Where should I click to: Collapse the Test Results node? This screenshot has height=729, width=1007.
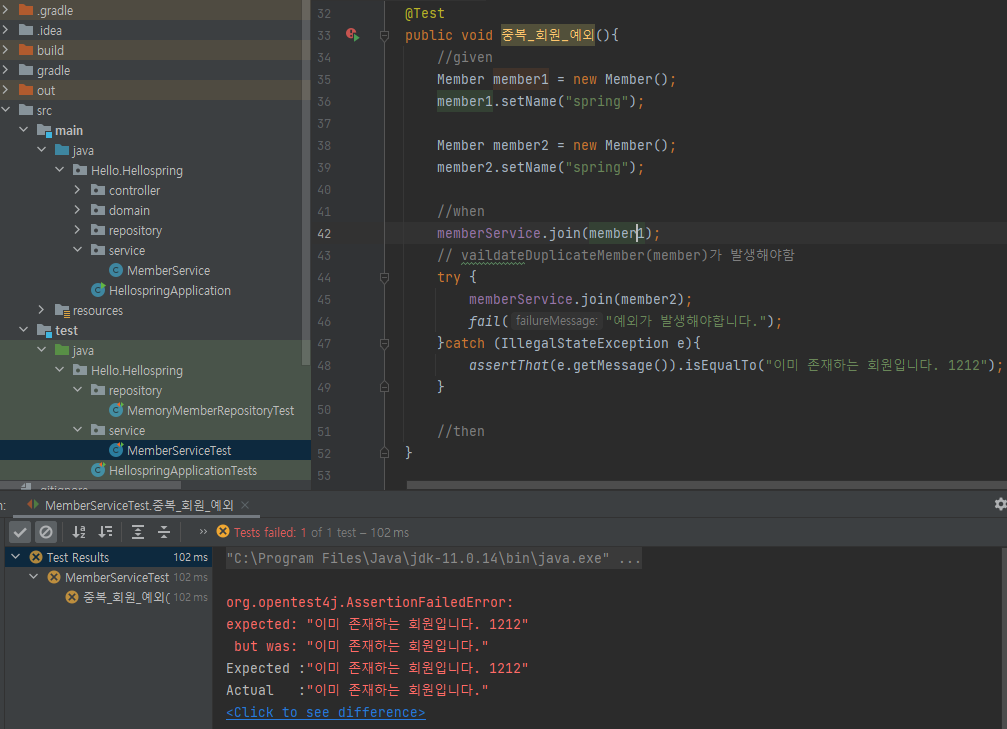point(16,557)
